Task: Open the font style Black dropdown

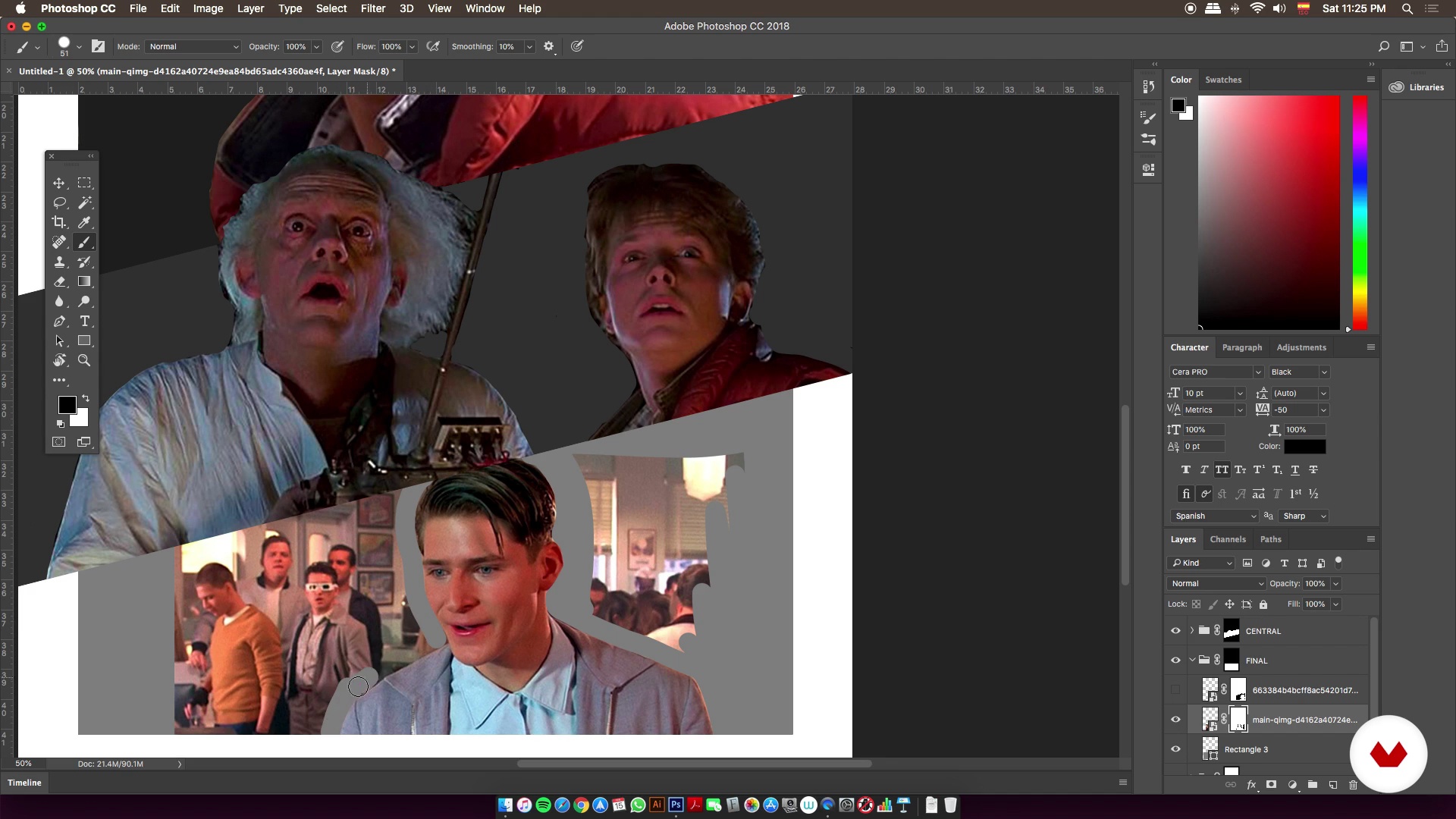Action: tap(1300, 372)
